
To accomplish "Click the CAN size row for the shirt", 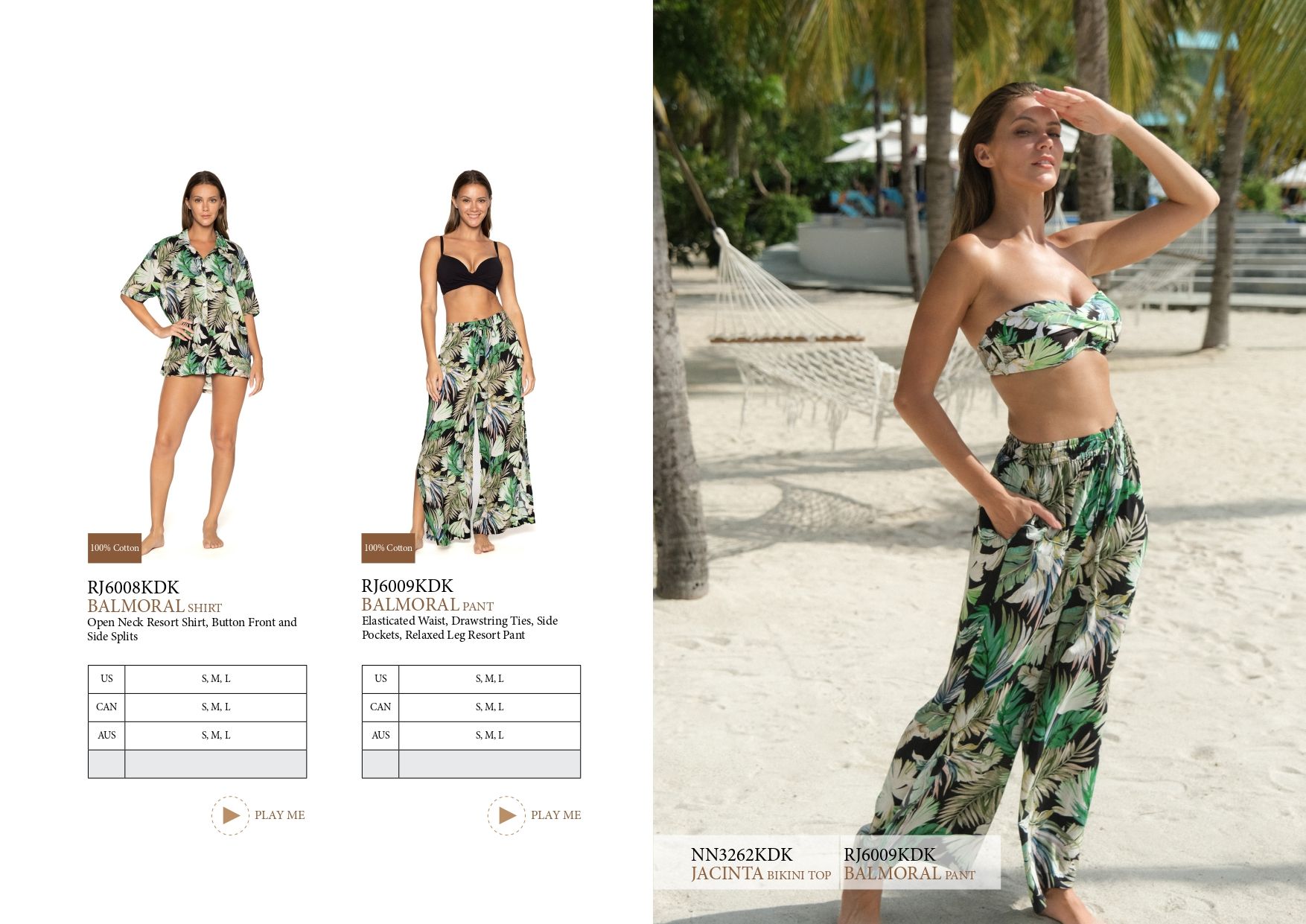I will tap(197, 707).
